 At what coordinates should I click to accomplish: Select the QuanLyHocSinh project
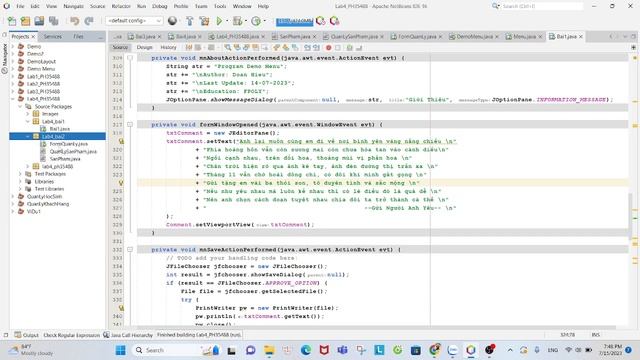[44, 196]
